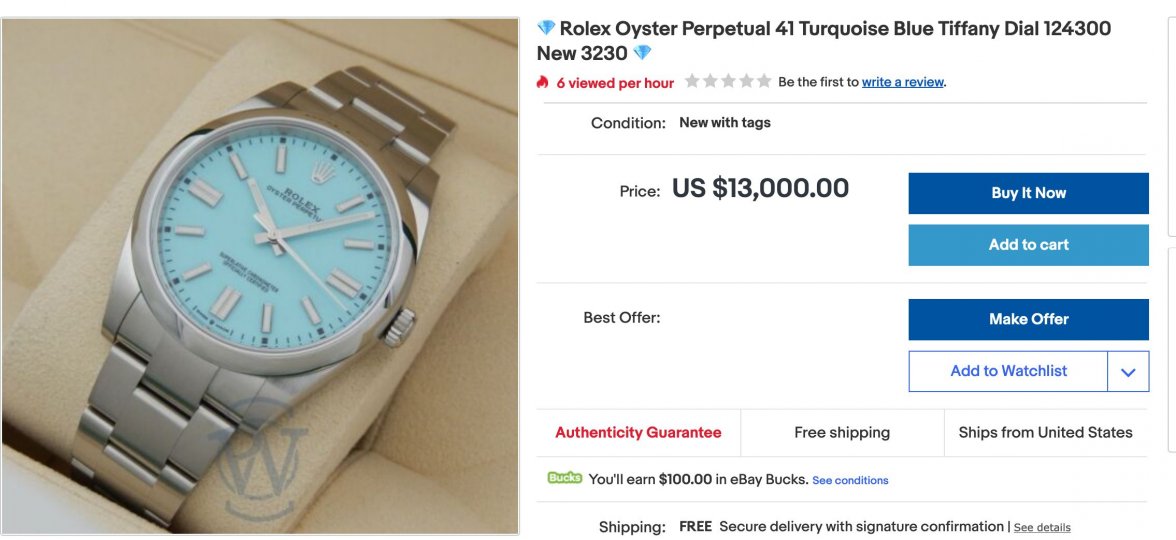This screenshot has width=1176, height=540.
Task: Click the Make Offer button
Action: 1028,319
